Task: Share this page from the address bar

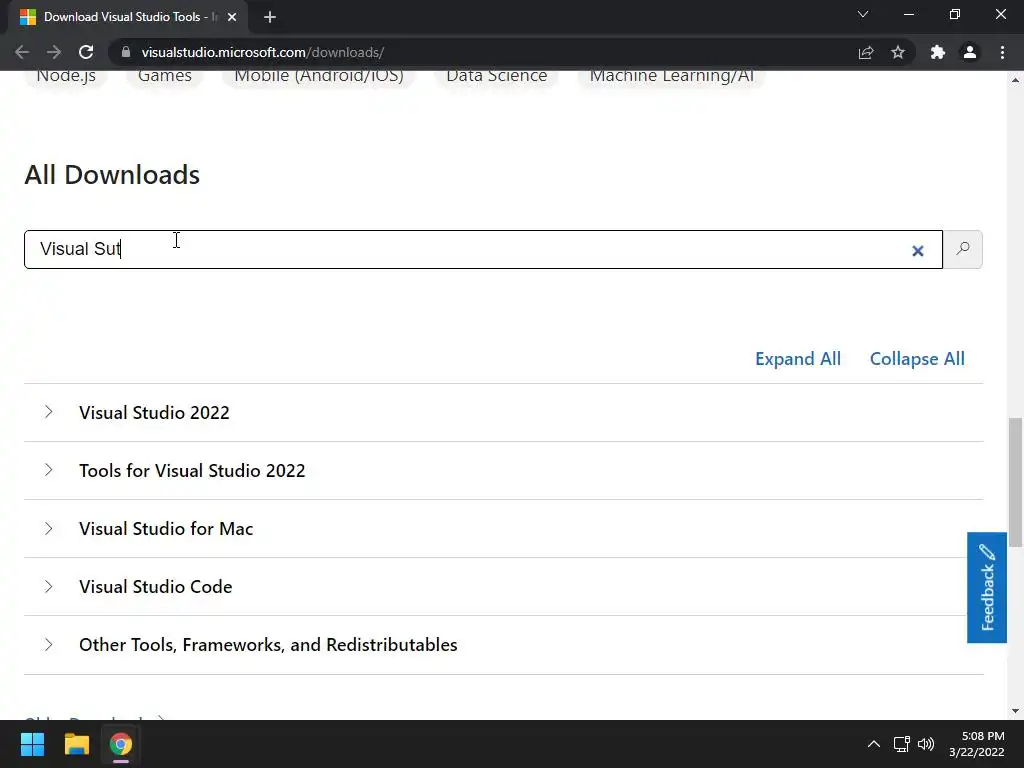Action: coord(866,52)
